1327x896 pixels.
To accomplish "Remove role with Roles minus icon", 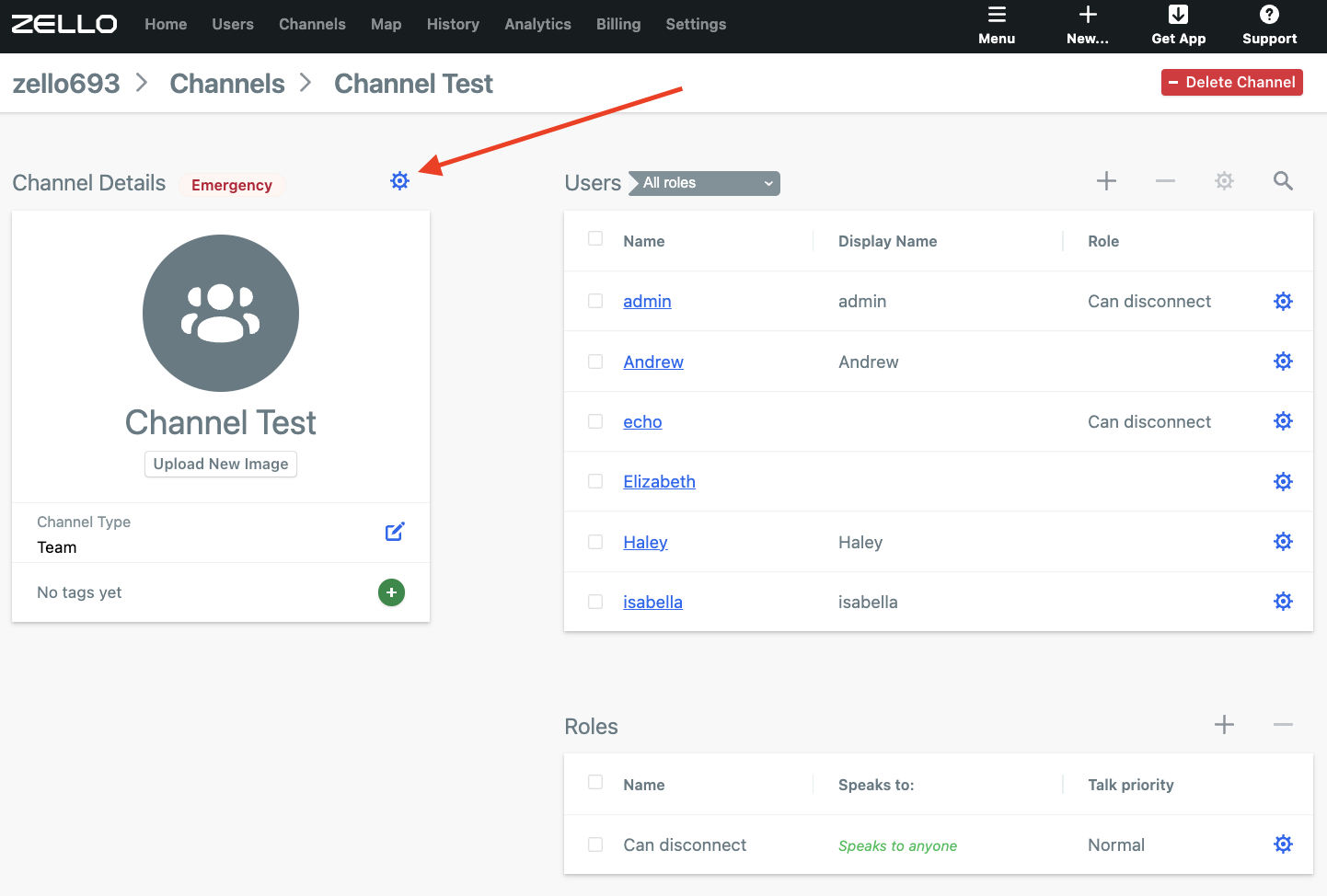I will click(1283, 725).
